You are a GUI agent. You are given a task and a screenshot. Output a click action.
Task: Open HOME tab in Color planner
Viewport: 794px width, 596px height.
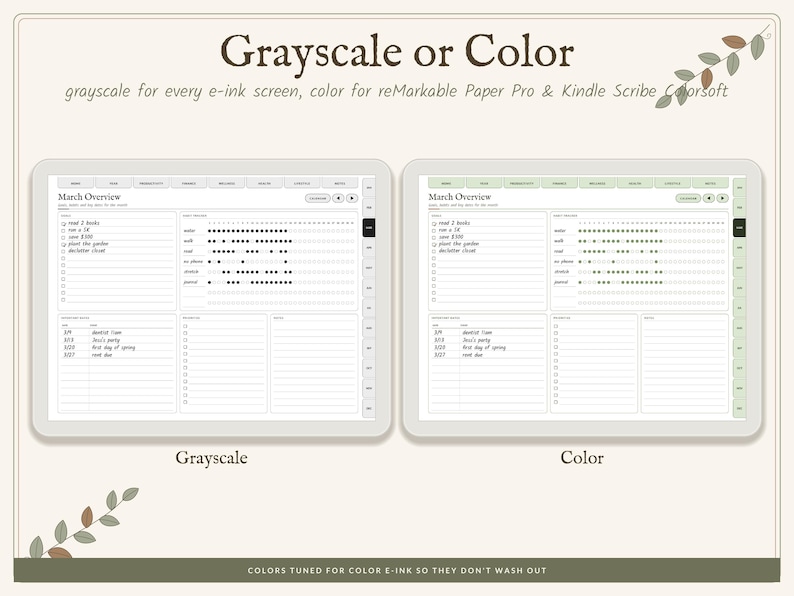(447, 183)
